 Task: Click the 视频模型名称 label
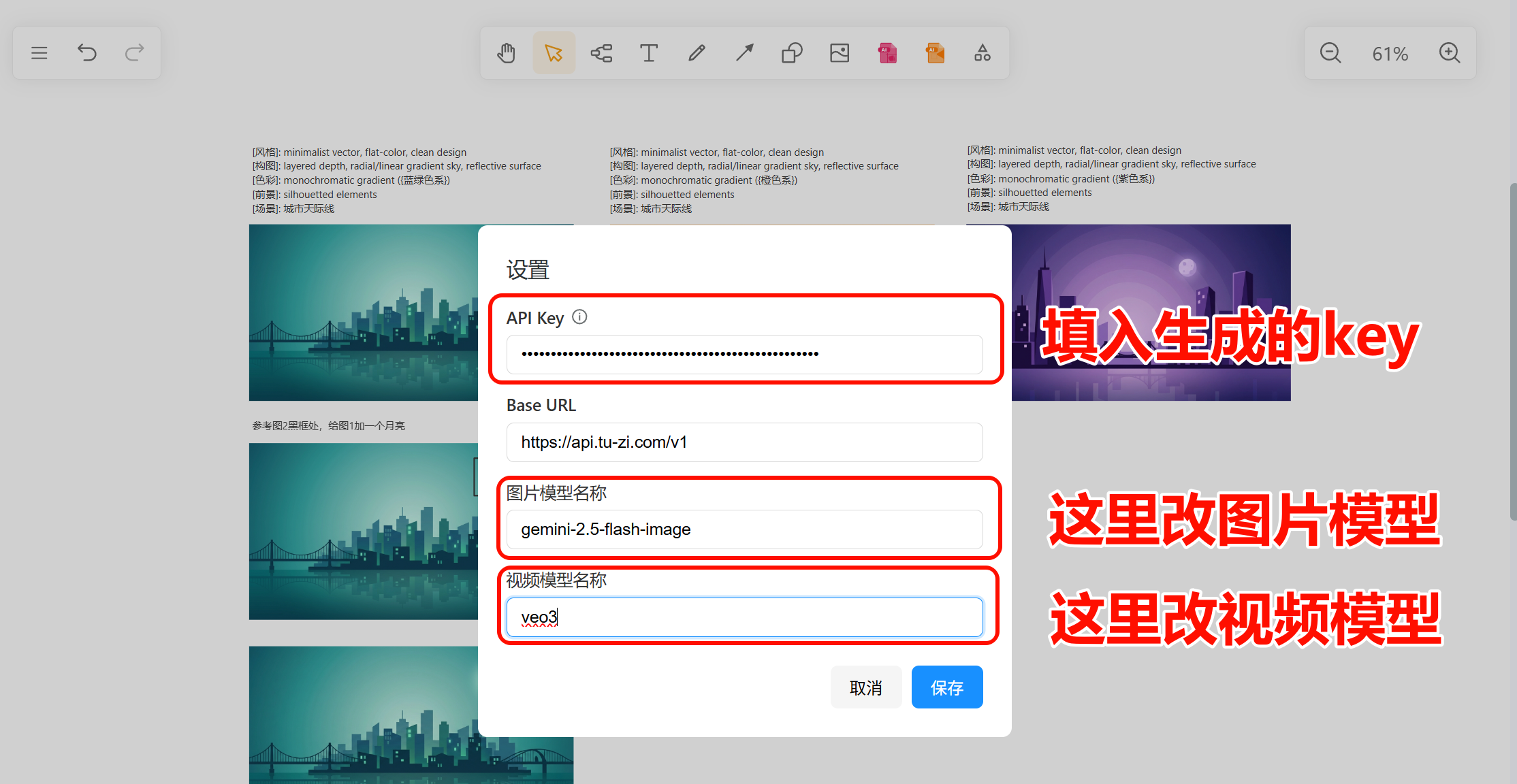556,581
